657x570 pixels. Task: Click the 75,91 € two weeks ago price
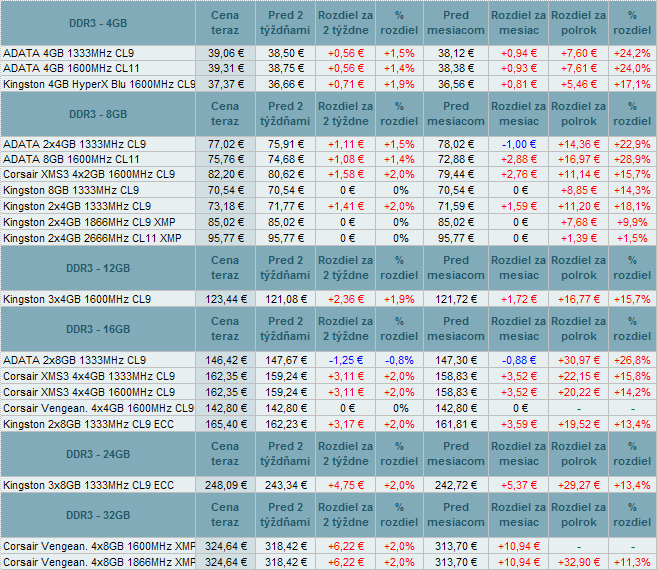coord(285,144)
